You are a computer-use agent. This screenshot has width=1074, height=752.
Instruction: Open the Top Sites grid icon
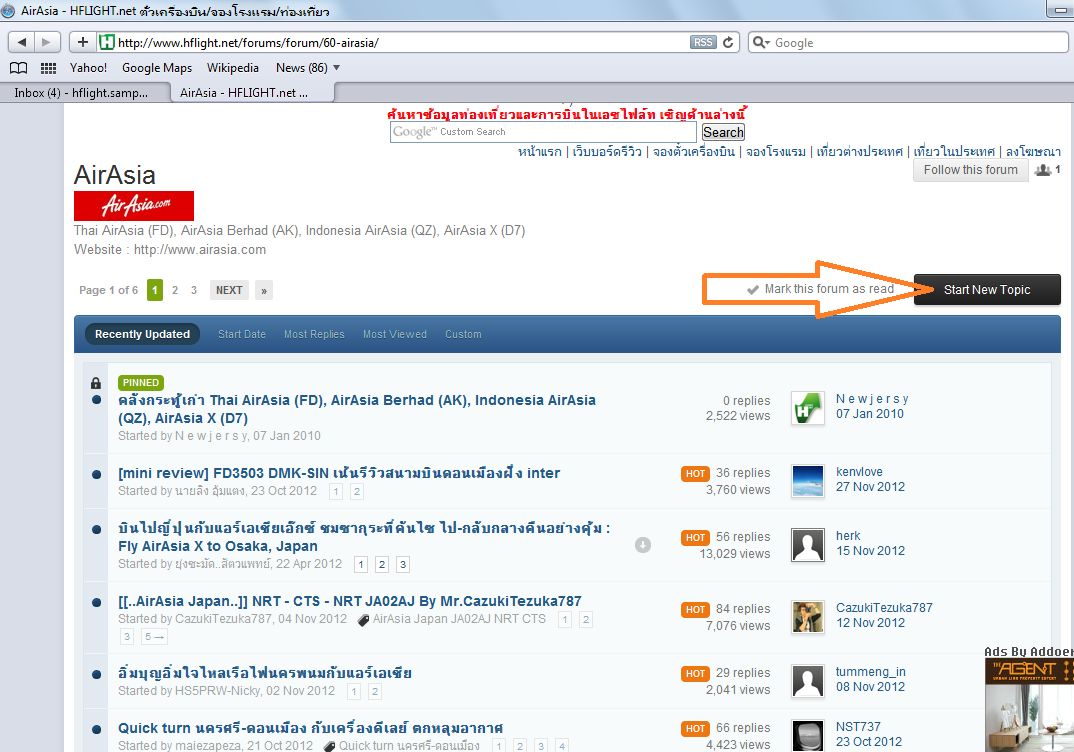(x=48, y=68)
